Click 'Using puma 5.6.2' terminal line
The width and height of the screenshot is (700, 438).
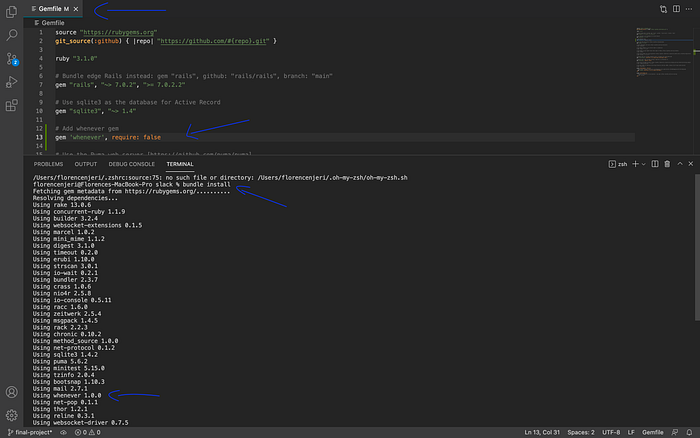click(x=60, y=361)
